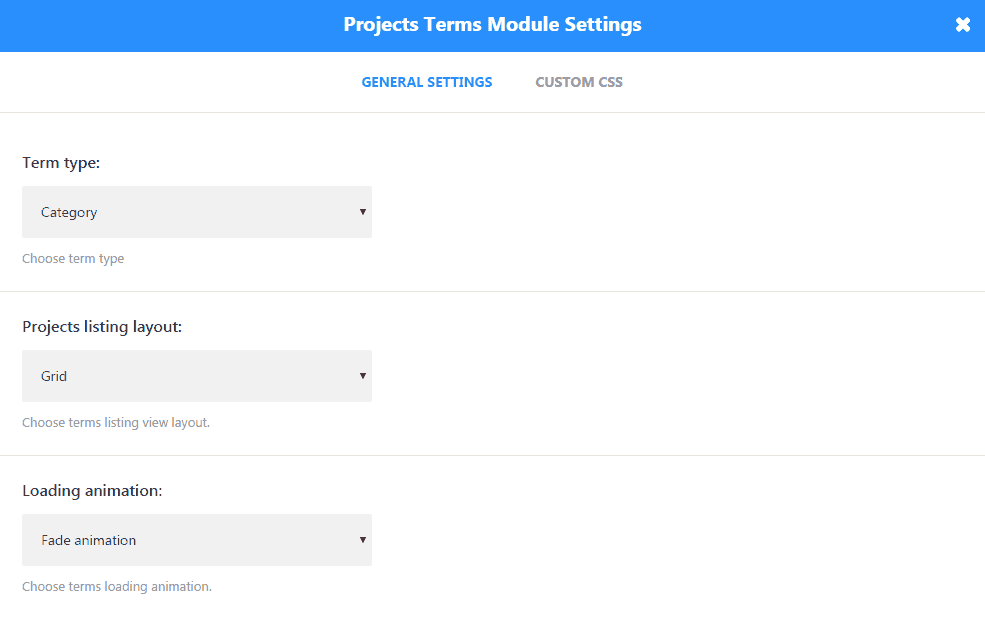Switch to the General Settings tab
This screenshot has height=617, width=985.
(x=427, y=82)
